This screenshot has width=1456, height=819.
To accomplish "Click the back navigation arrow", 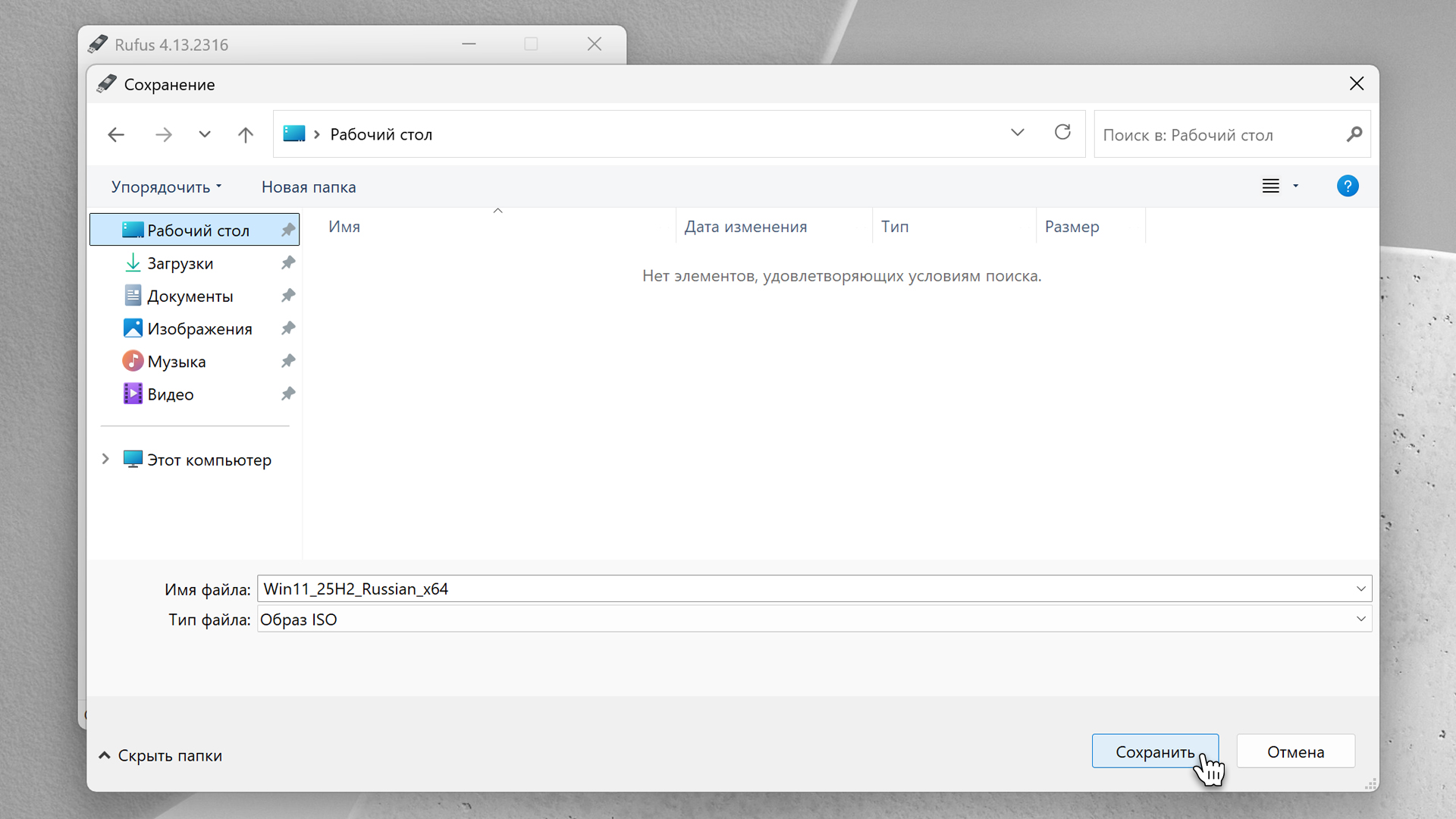I will tap(116, 135).
